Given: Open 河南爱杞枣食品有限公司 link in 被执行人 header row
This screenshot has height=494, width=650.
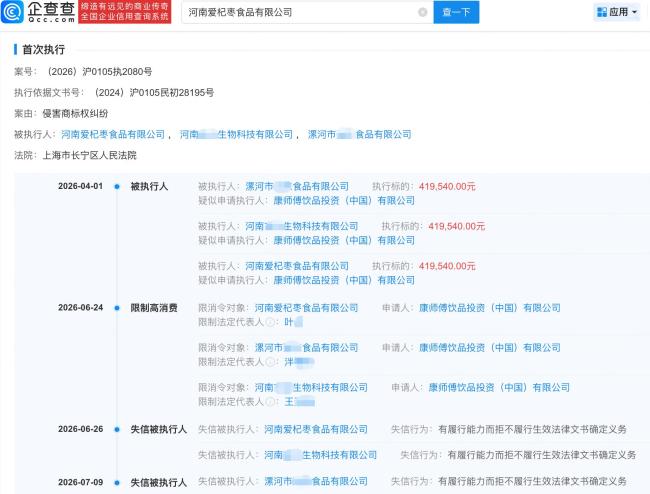Looking at the screenshot, I should [113, 134].
